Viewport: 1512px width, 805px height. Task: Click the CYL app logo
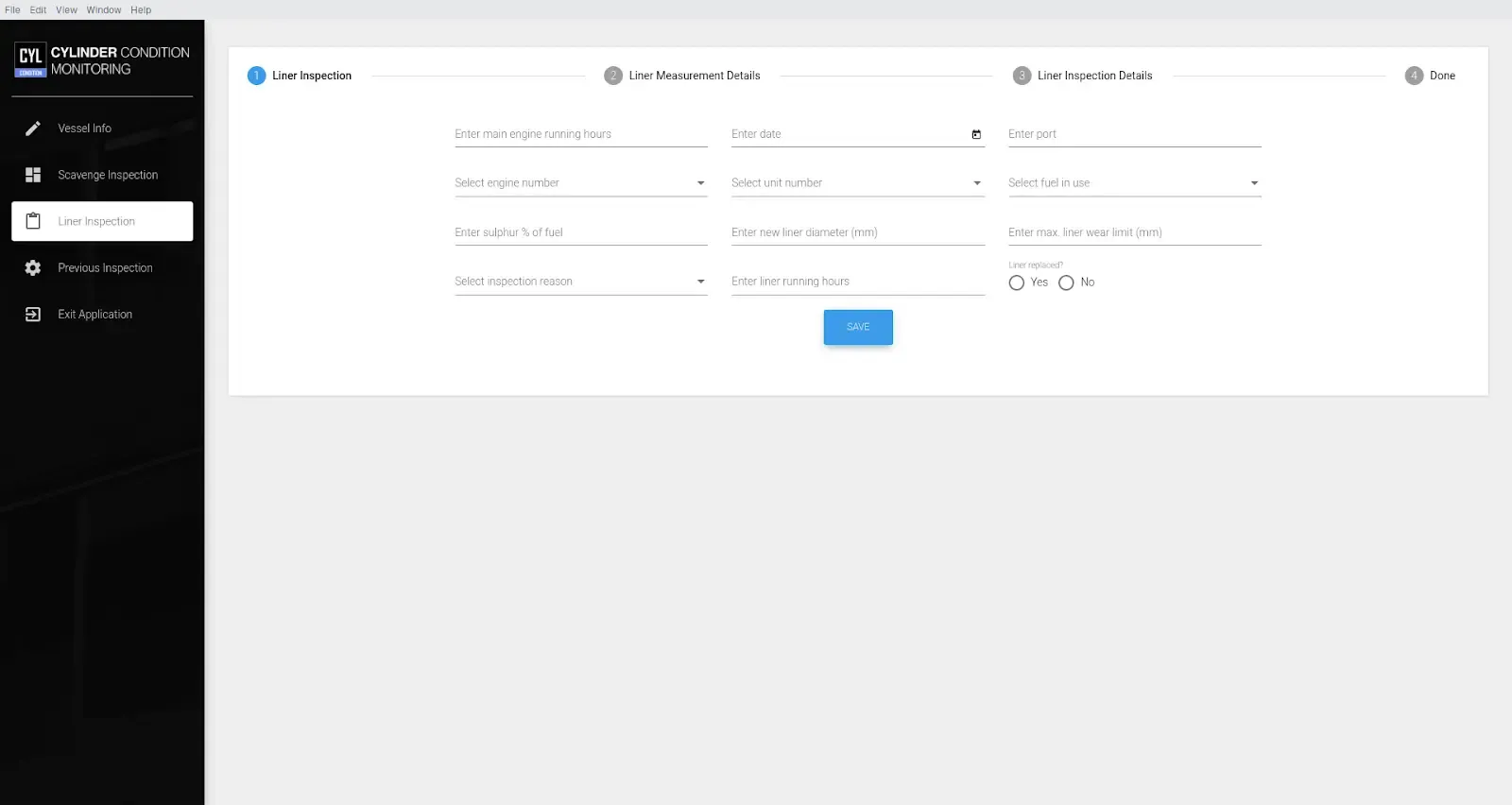tap(30, 60)
